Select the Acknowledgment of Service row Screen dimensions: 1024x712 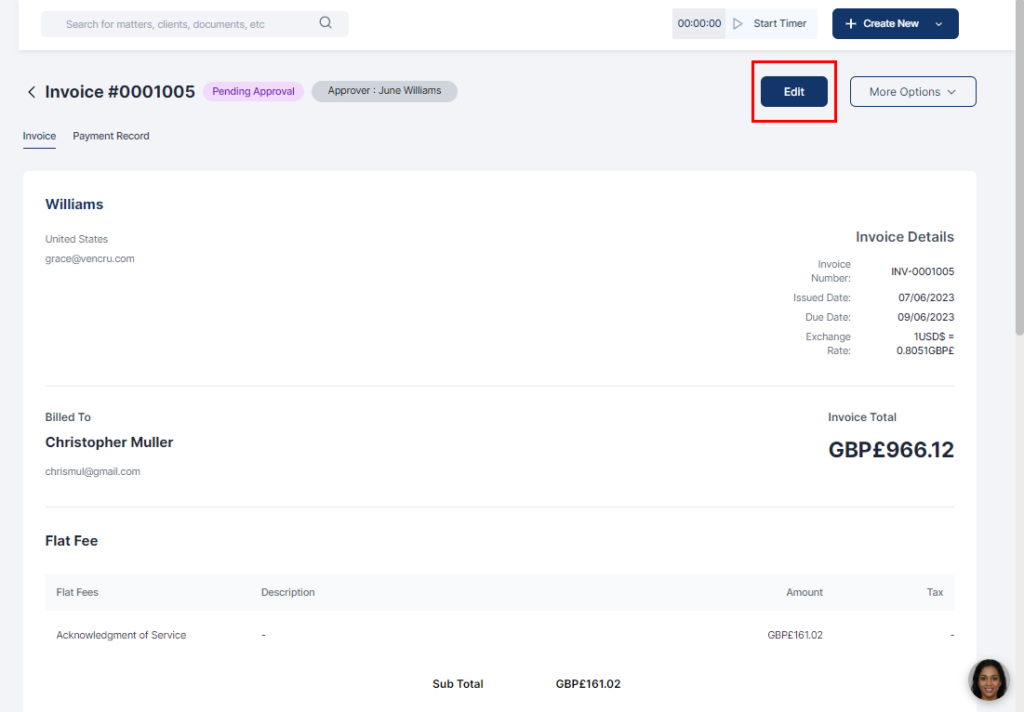[x=121, y=635]
